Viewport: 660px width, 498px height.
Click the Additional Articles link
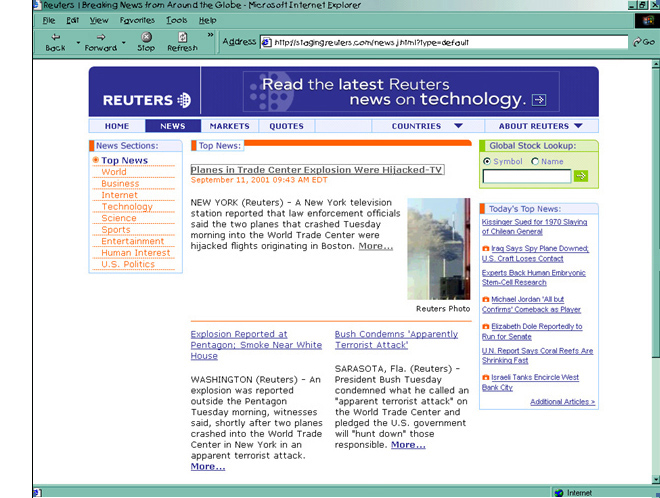[x=562, y=402]
